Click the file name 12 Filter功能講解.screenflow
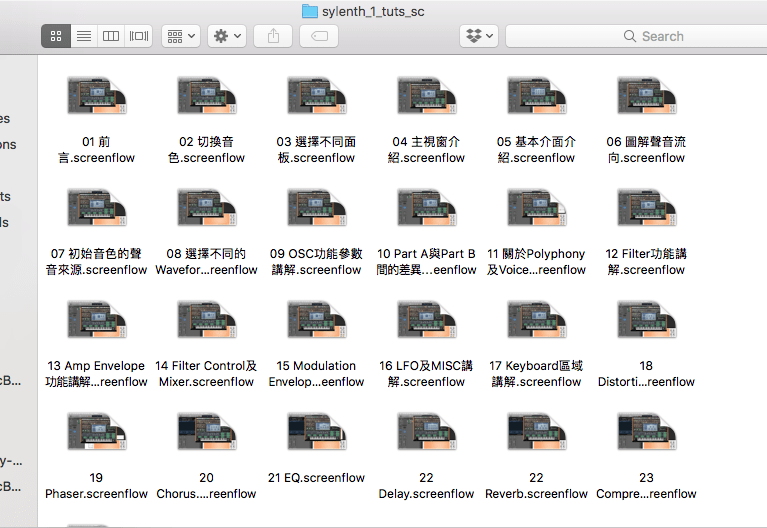767x528 pixels. pos(647,262)
